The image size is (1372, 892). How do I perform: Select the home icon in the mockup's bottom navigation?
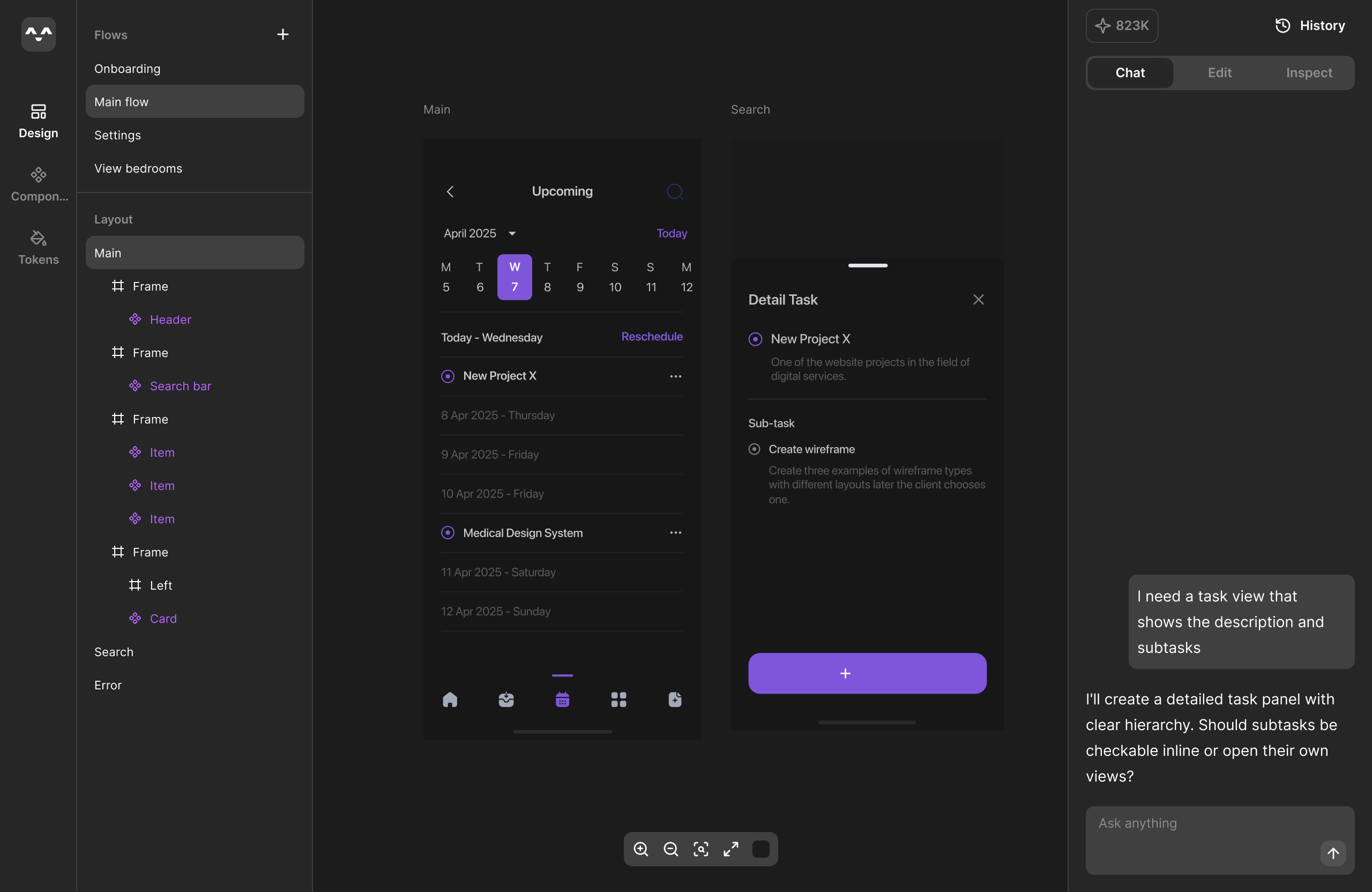[x=450, y=700]
